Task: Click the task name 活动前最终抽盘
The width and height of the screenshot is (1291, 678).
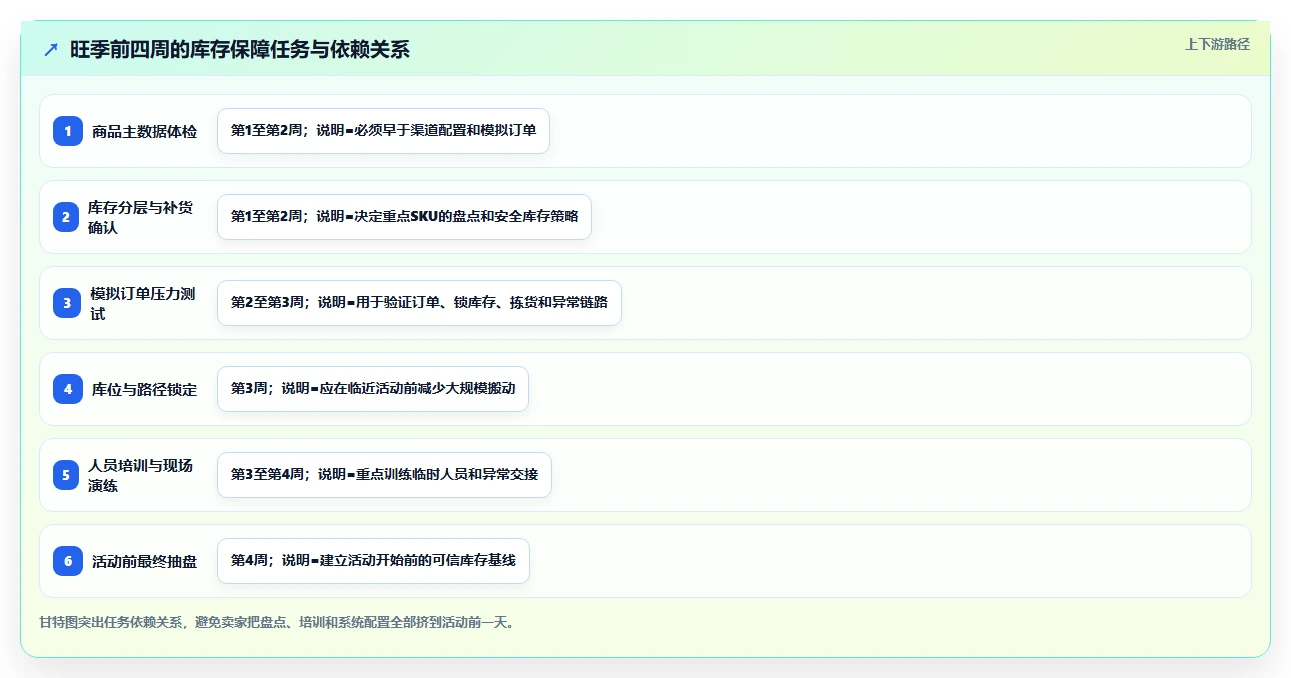Action: point(144,561)
